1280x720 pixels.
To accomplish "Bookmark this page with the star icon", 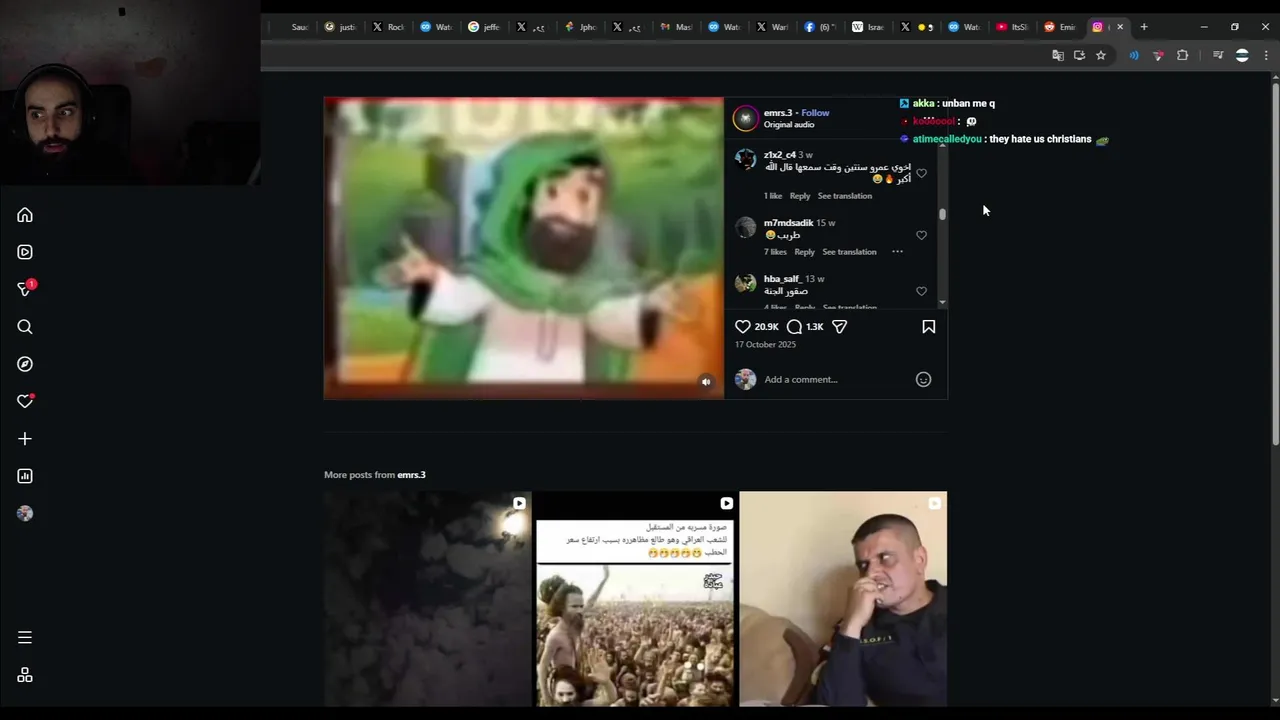I will tap(1101, 55).
